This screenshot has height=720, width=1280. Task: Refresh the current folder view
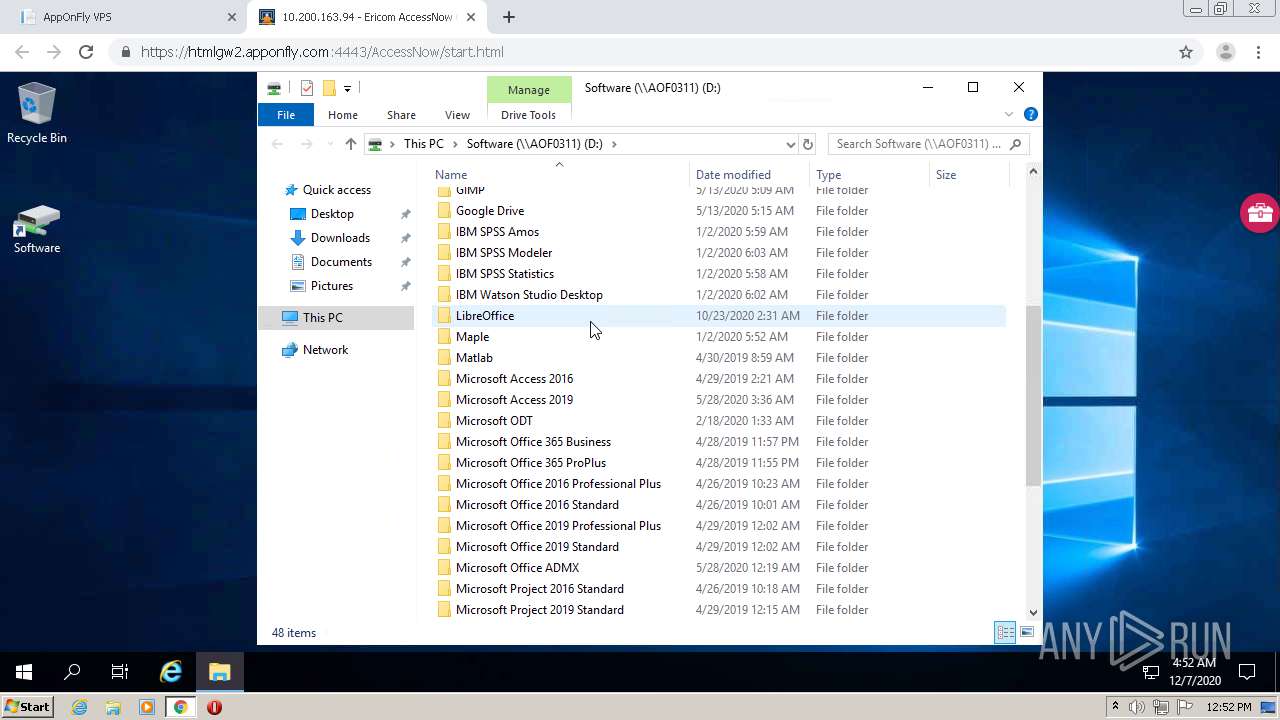coord(808,144)
